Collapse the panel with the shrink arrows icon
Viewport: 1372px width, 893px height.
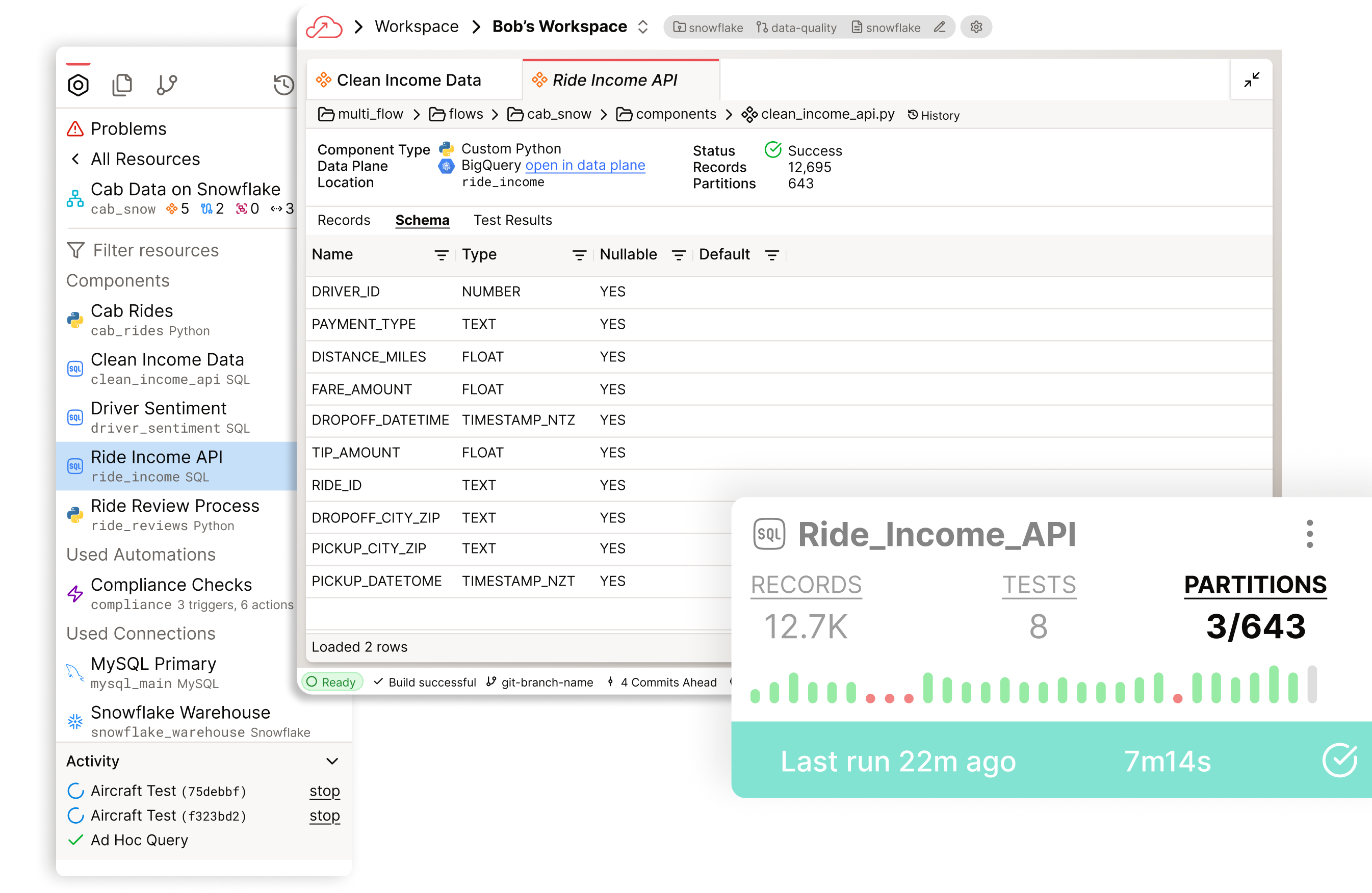click(x=1251, y=80)
